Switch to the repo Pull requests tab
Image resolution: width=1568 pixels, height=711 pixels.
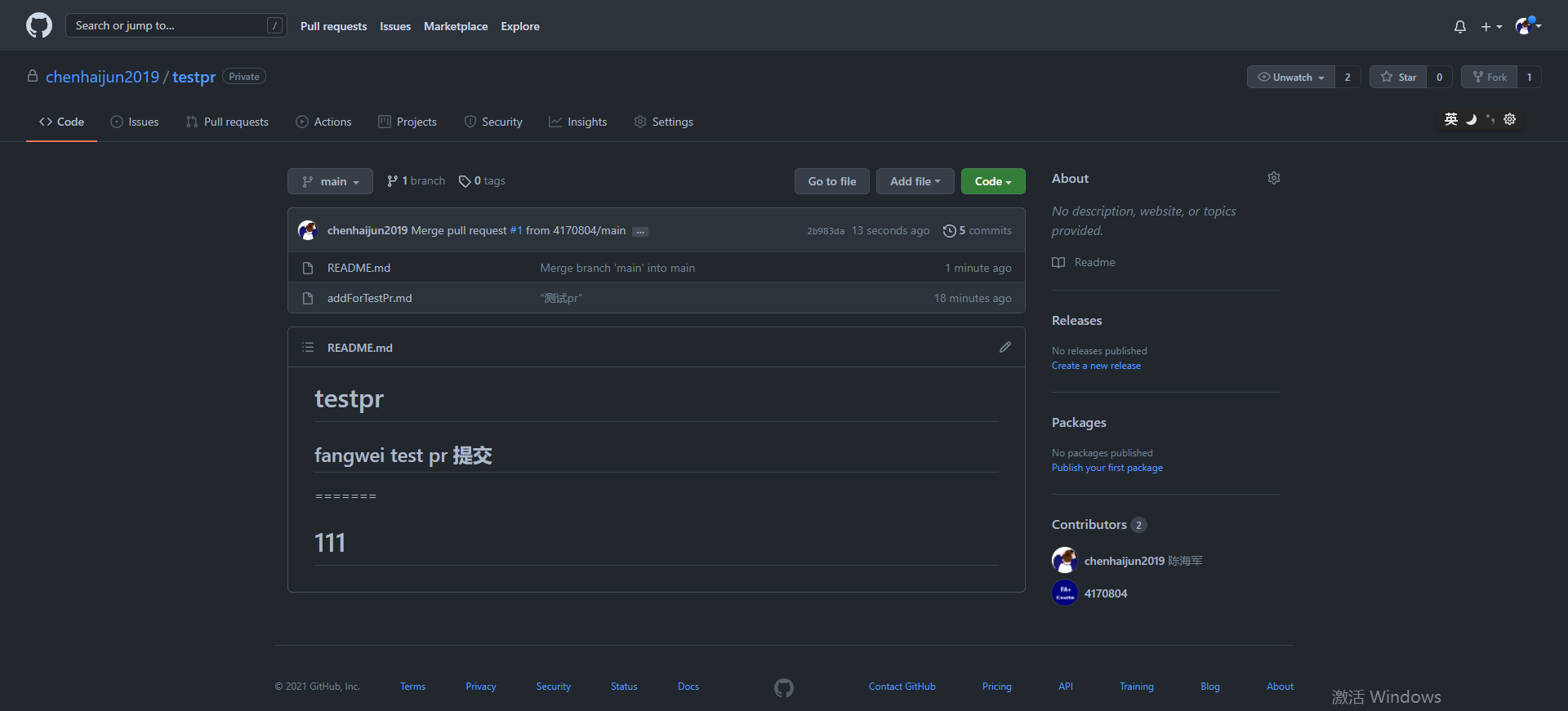coord(227,122)
